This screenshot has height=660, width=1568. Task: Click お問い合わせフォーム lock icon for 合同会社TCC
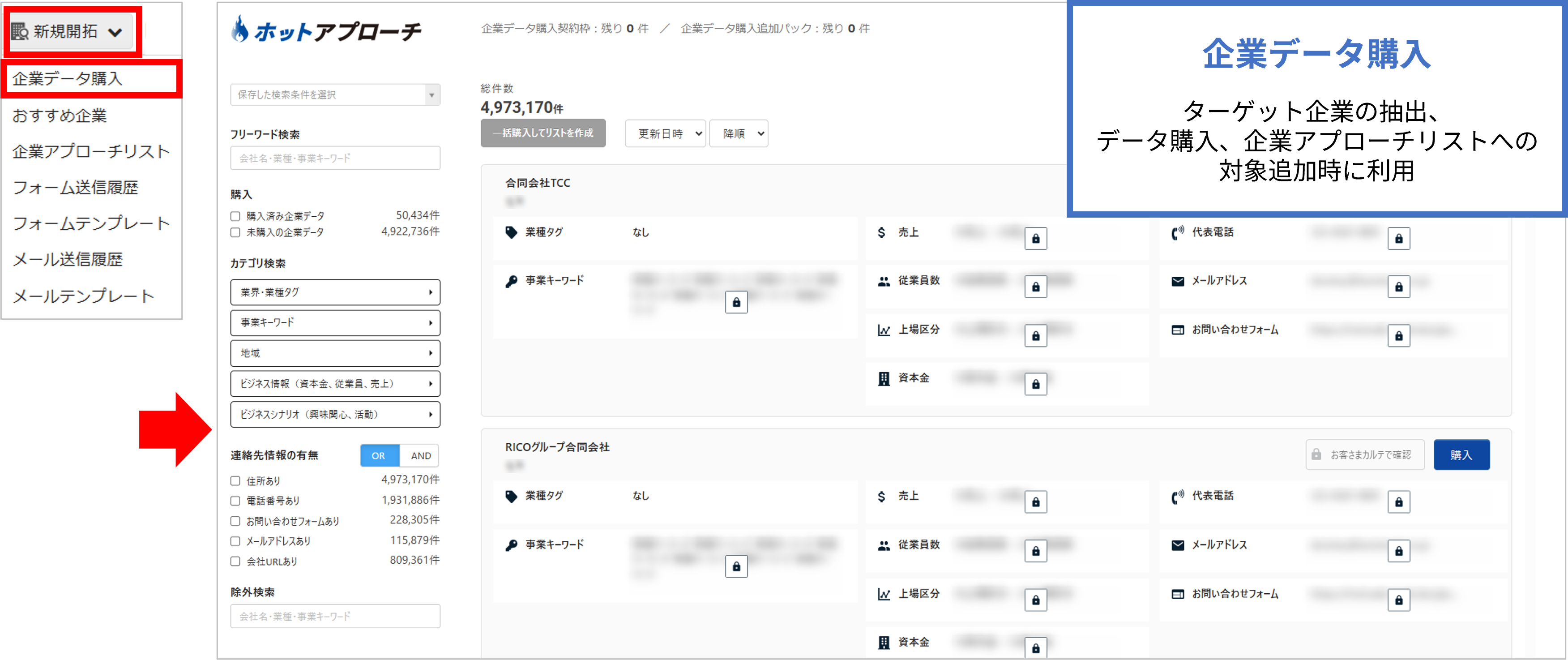(x=1399, y=336)
